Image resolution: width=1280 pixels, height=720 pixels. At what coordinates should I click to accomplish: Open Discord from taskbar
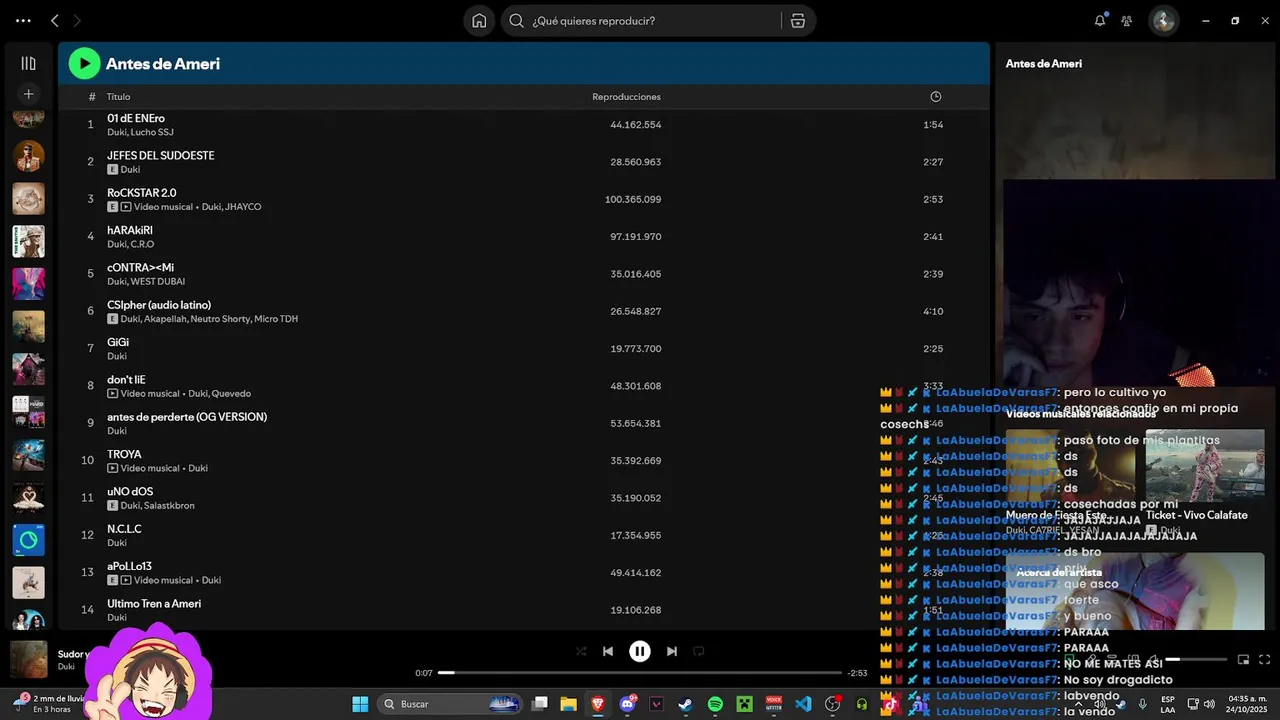click(628, 704)
